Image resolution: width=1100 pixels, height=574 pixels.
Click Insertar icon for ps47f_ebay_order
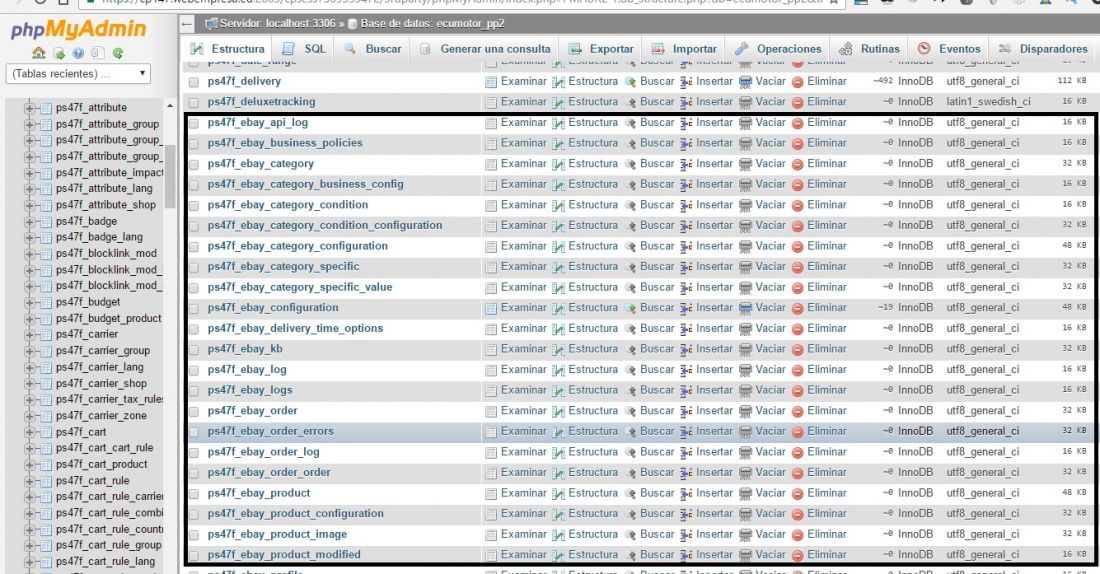tap(686, 412)
